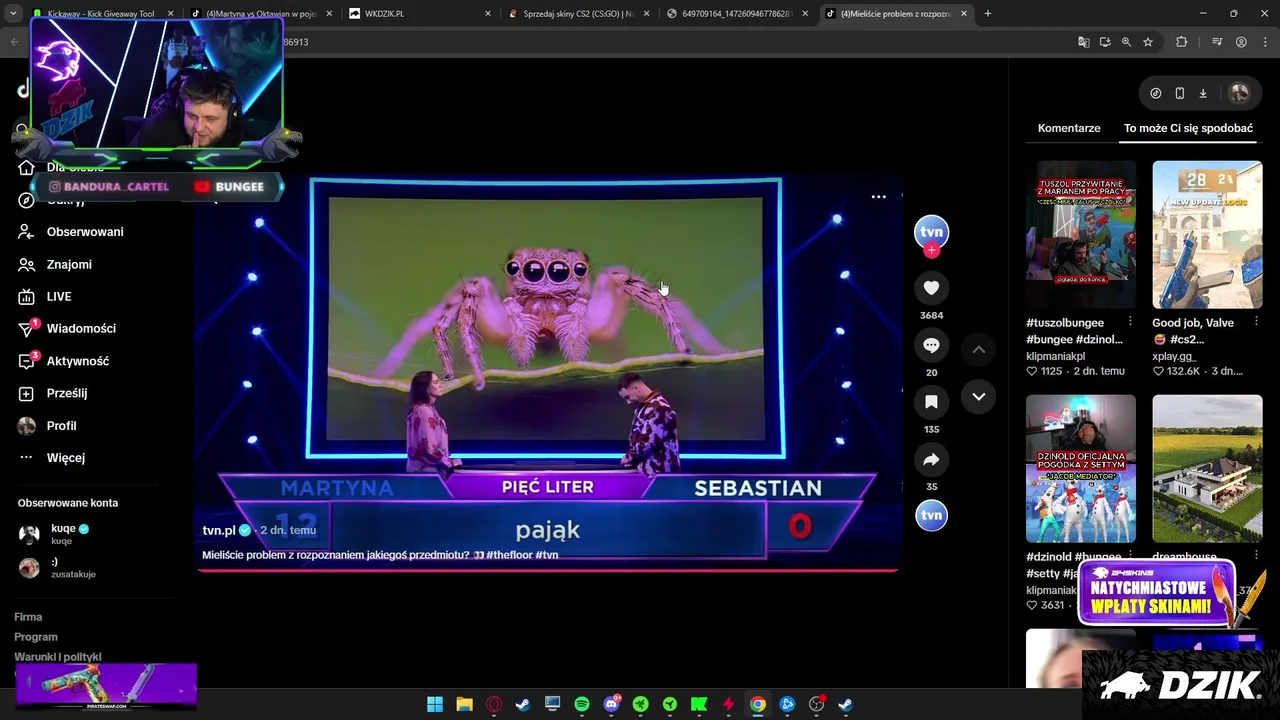Image resolution: width=1280 pixels, height=720 pixels.
Task: Open Opera GX from taskbar
Action: [494, 704]
